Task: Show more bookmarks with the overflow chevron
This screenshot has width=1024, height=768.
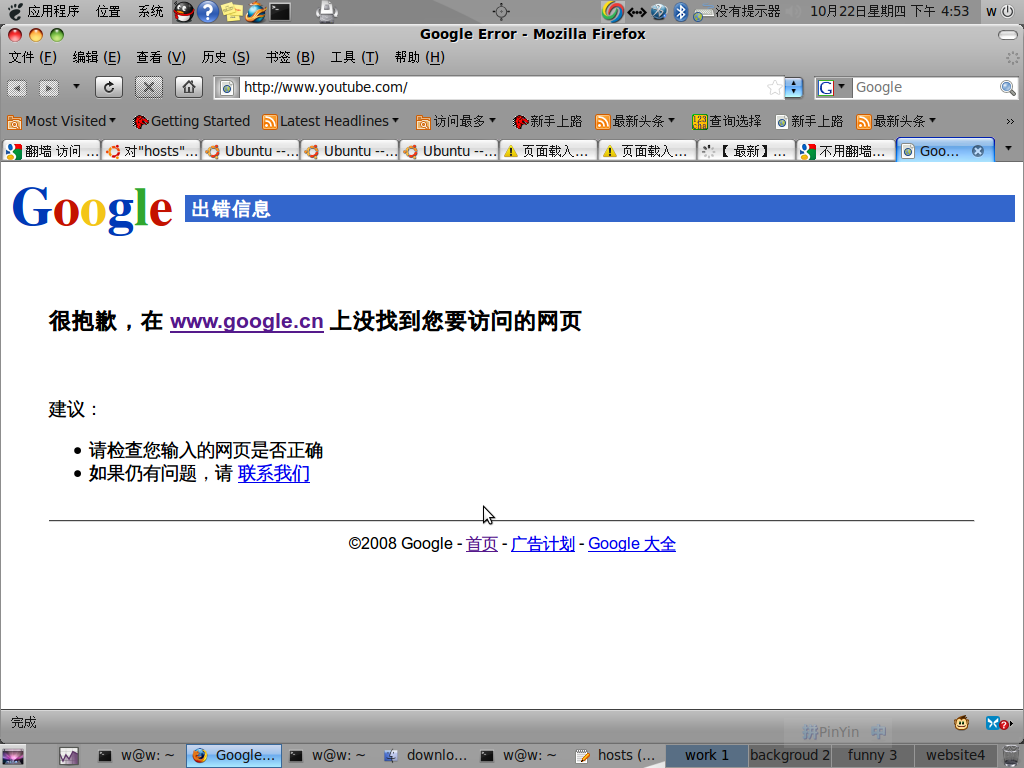Action: [1010, 121]
